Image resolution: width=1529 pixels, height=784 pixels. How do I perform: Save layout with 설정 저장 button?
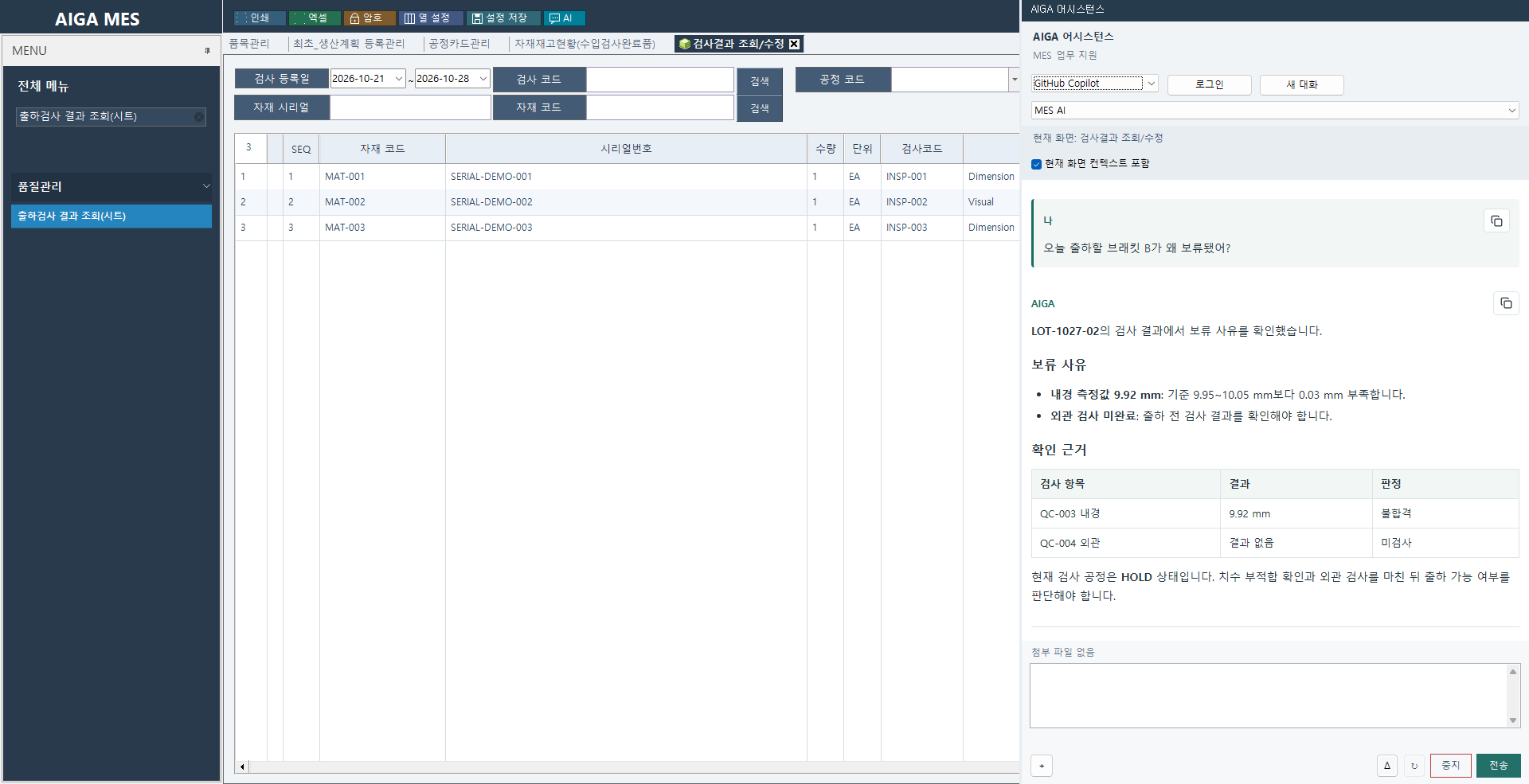tap(503, 18)
